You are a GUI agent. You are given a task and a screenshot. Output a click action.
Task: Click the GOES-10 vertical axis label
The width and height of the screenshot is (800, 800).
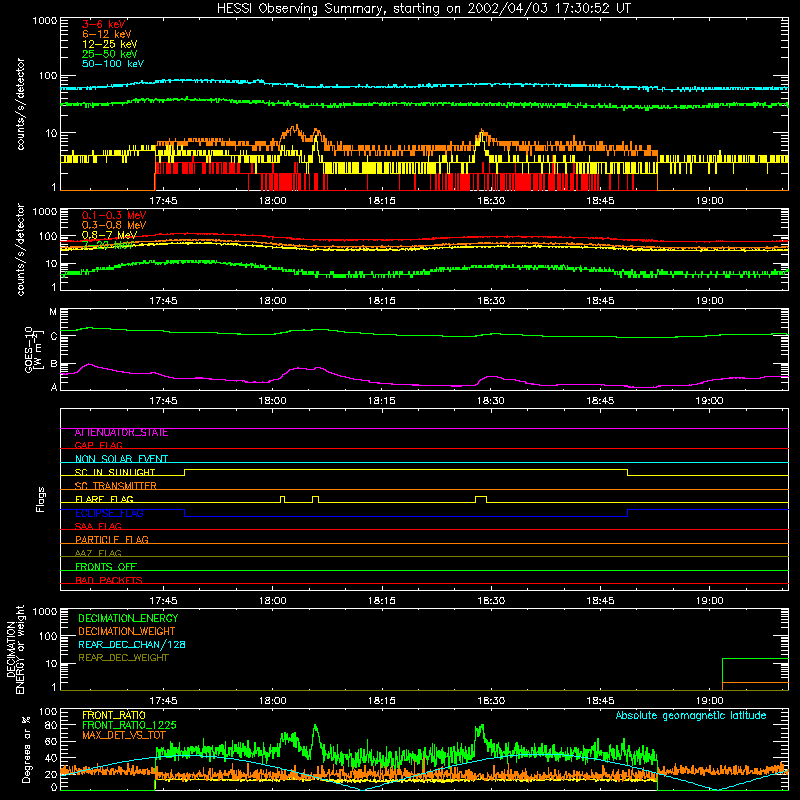[33, 349]
